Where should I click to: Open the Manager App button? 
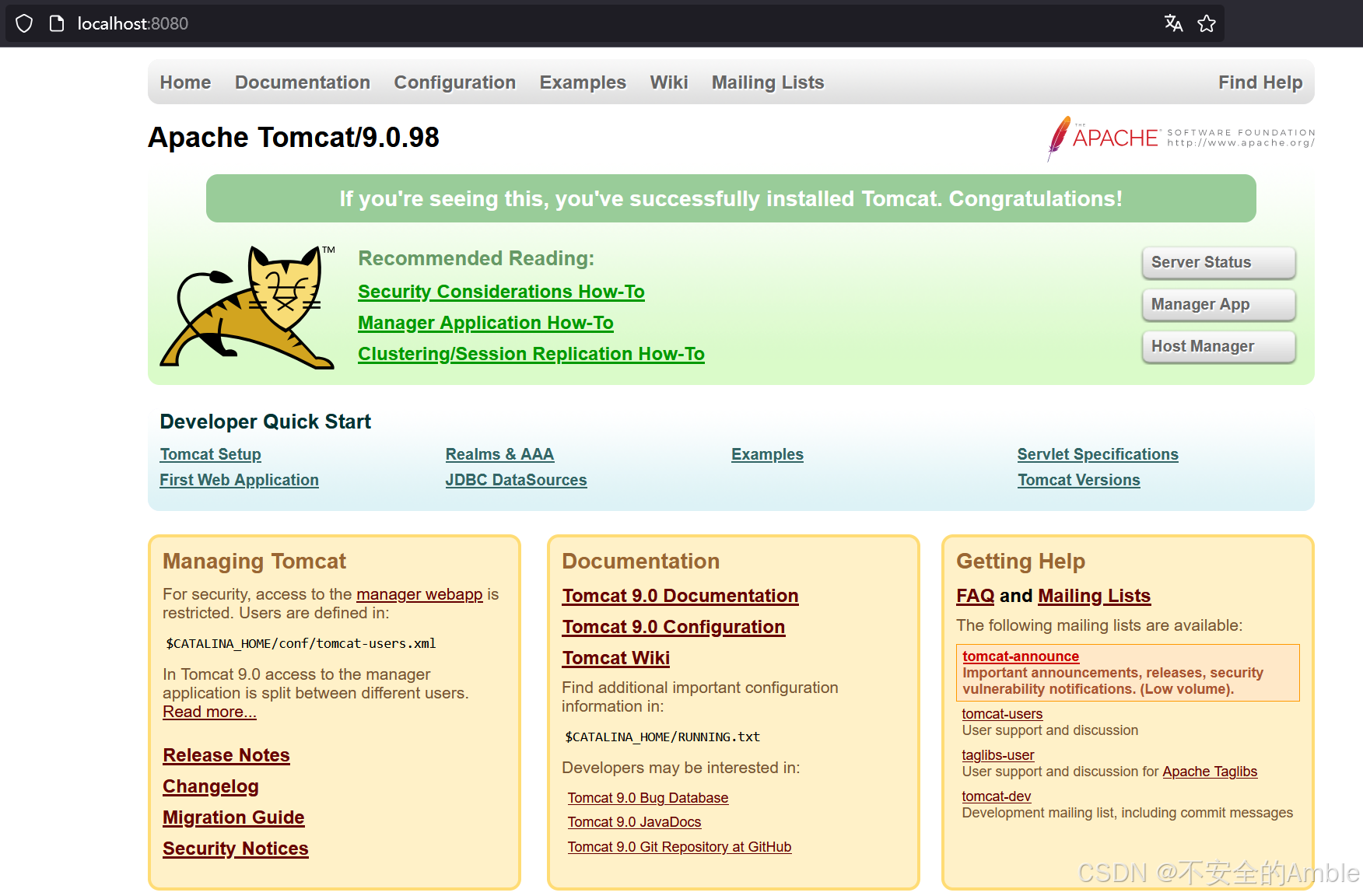tap(1218, 304)
